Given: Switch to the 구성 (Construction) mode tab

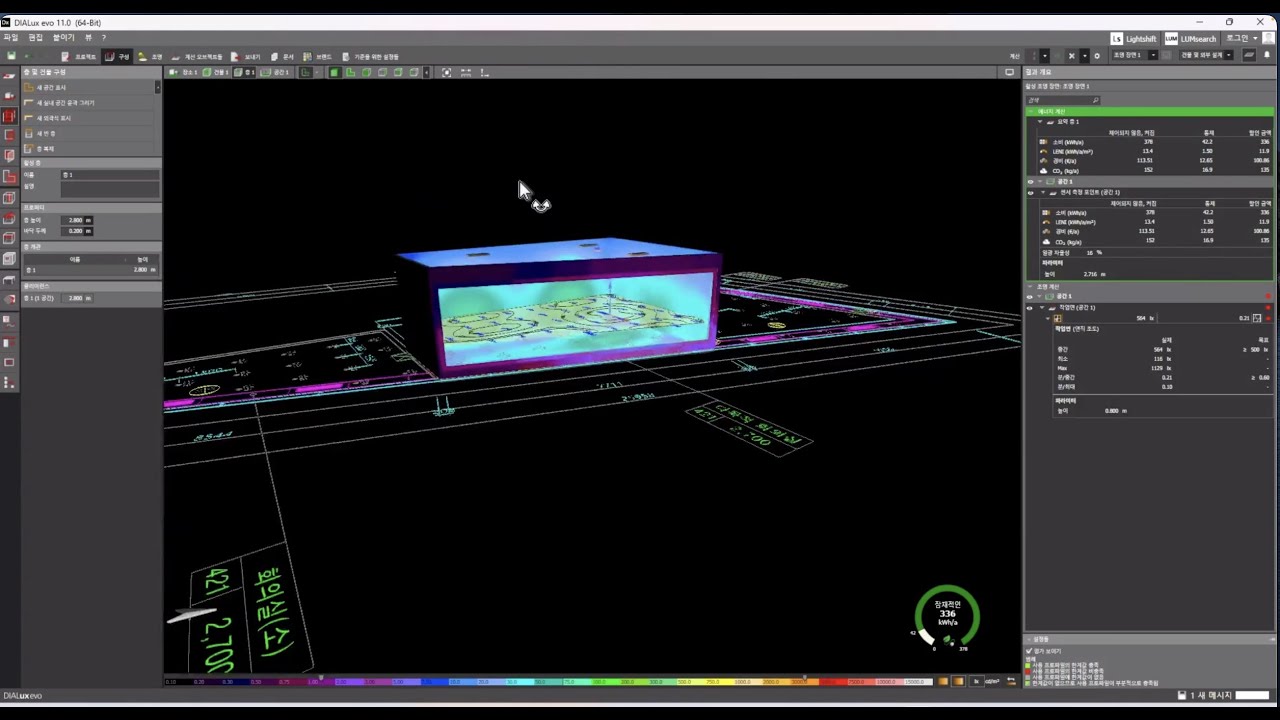Looking at the screenshot, I should click(x=117, y=57).
